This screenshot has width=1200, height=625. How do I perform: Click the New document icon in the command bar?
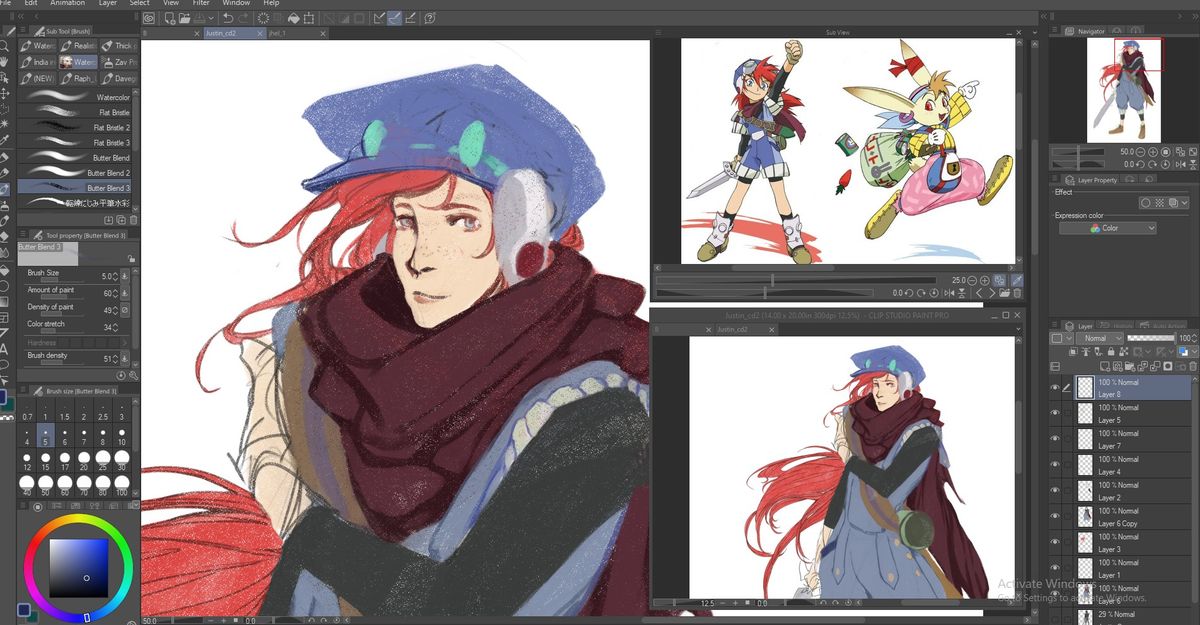[x=168, y=18]
